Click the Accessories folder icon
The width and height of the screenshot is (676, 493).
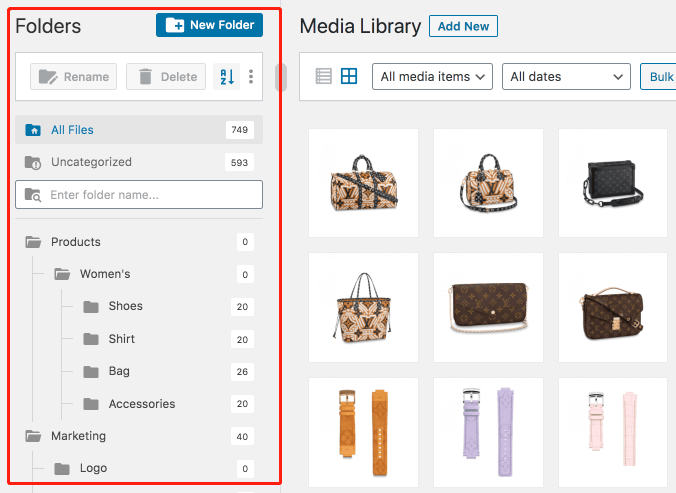[x=91, y=404]
